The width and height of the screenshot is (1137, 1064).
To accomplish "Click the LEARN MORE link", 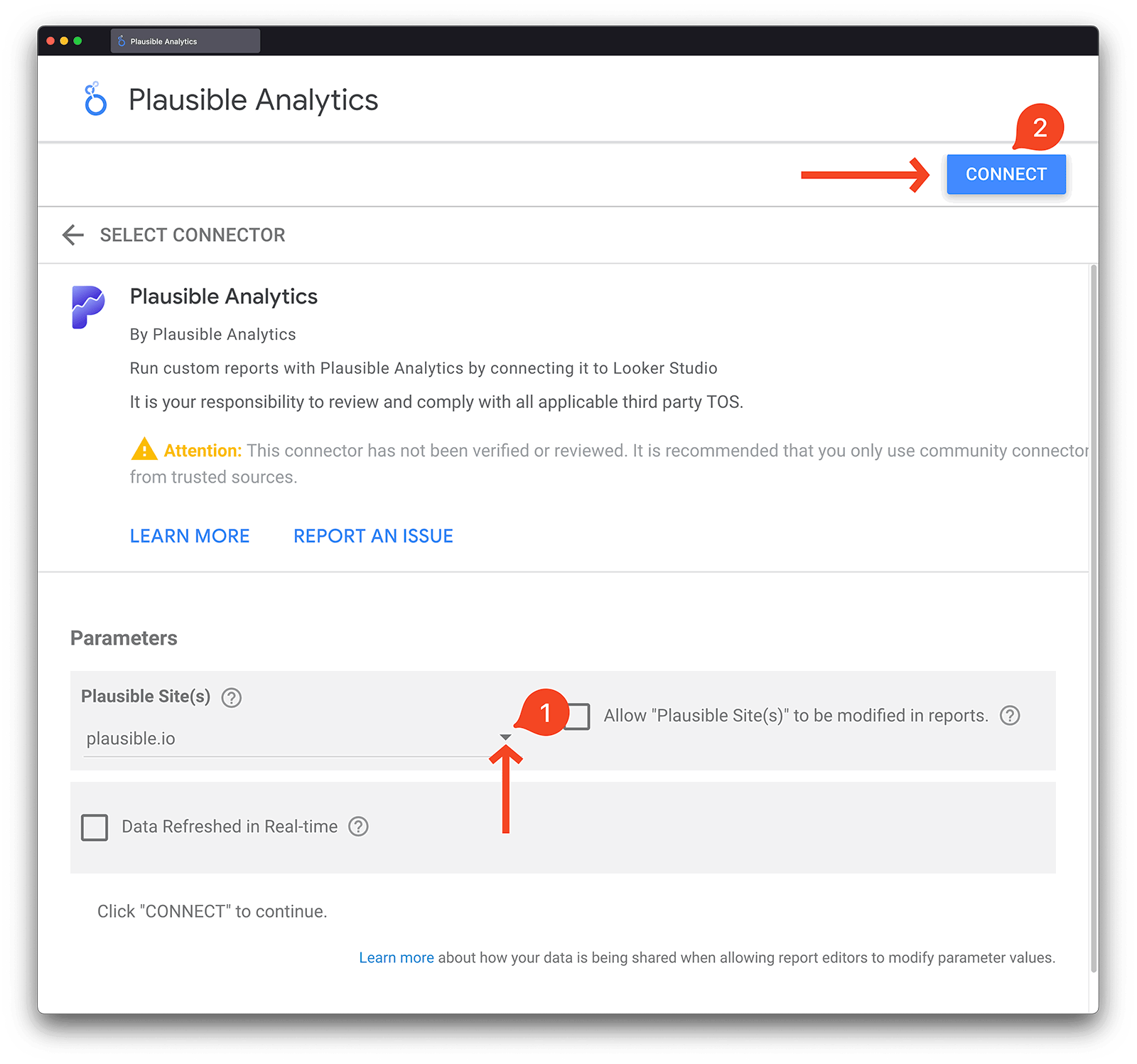I will click(189, 535).
